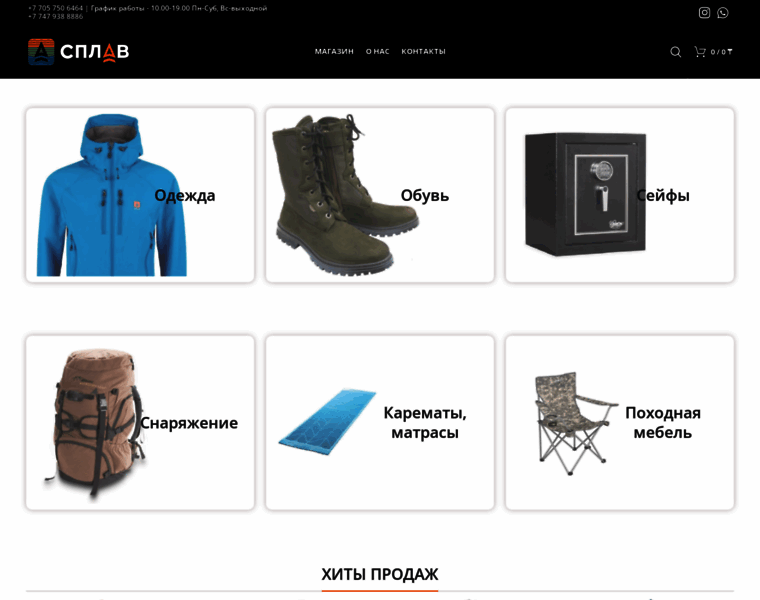Expand the cart total dropdown arrow
Image resolution: width=760 pixels, height=600 pixels.
730,51
